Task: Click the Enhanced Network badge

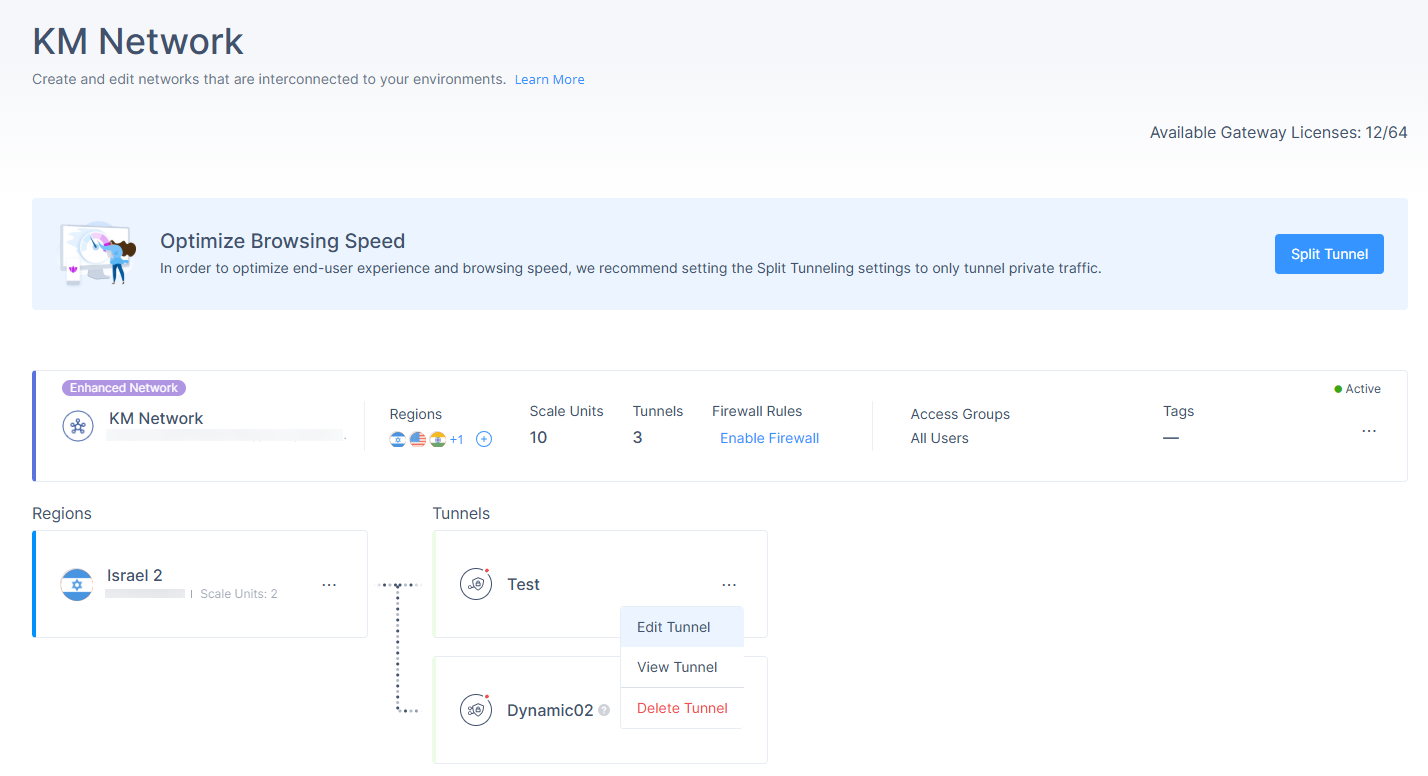Action: (x=124, y=388)
